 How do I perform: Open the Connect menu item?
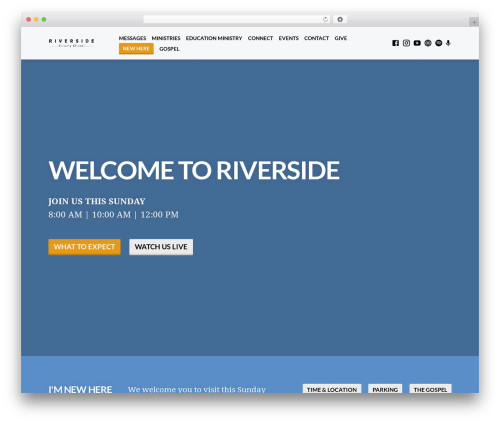tap(260, 38)
